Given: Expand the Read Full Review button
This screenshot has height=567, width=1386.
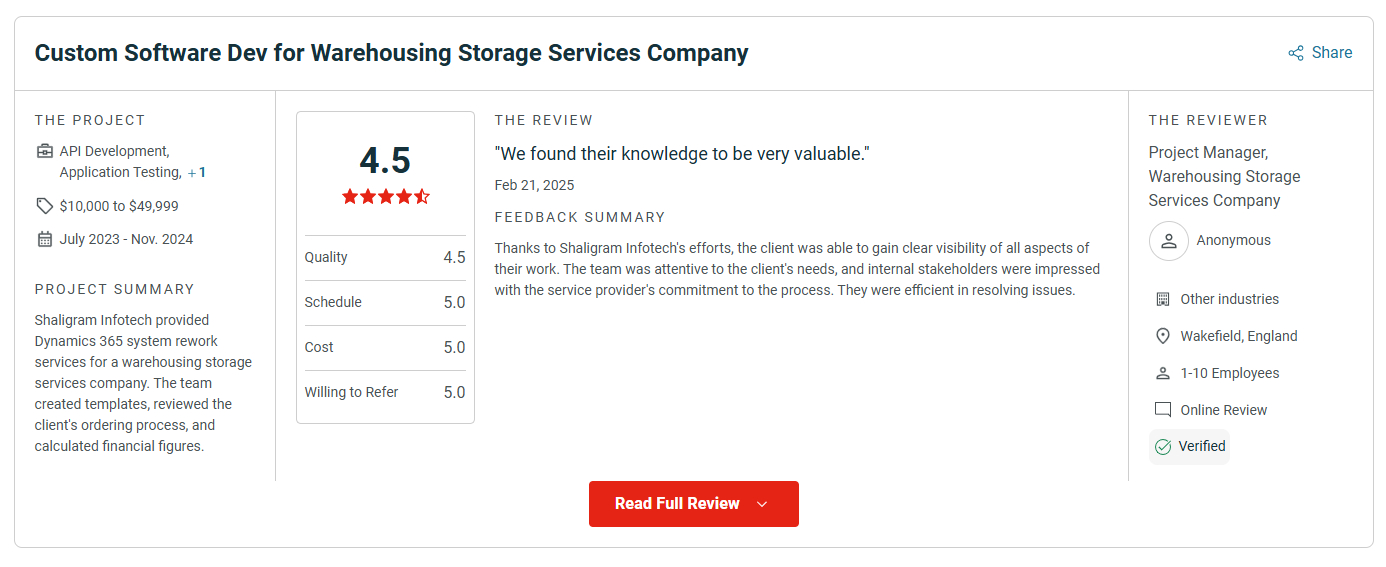Looking at the screenshot, I should [677, 504].
